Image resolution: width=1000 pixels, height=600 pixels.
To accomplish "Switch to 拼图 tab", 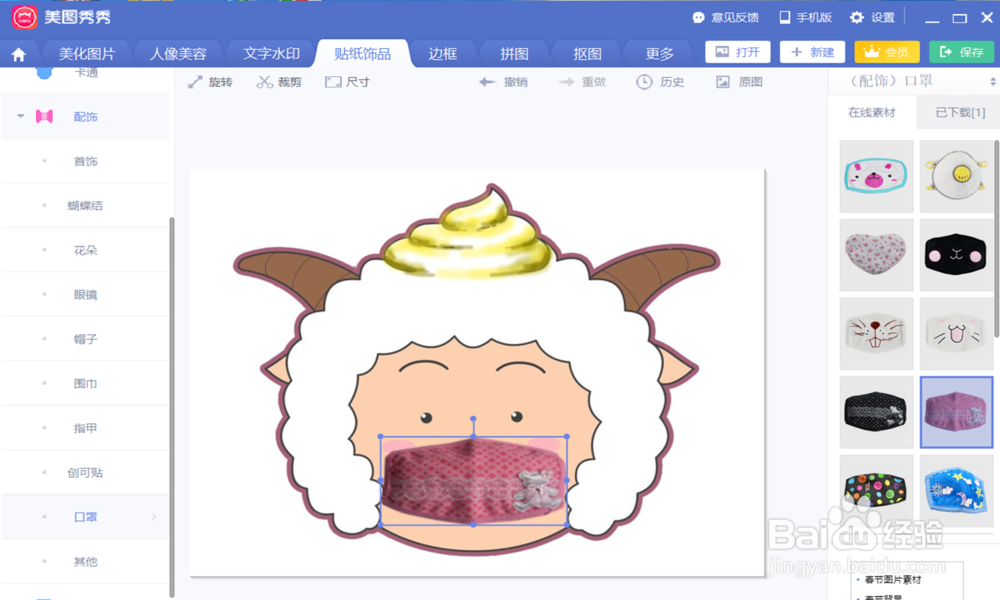I will click(514, 54).
